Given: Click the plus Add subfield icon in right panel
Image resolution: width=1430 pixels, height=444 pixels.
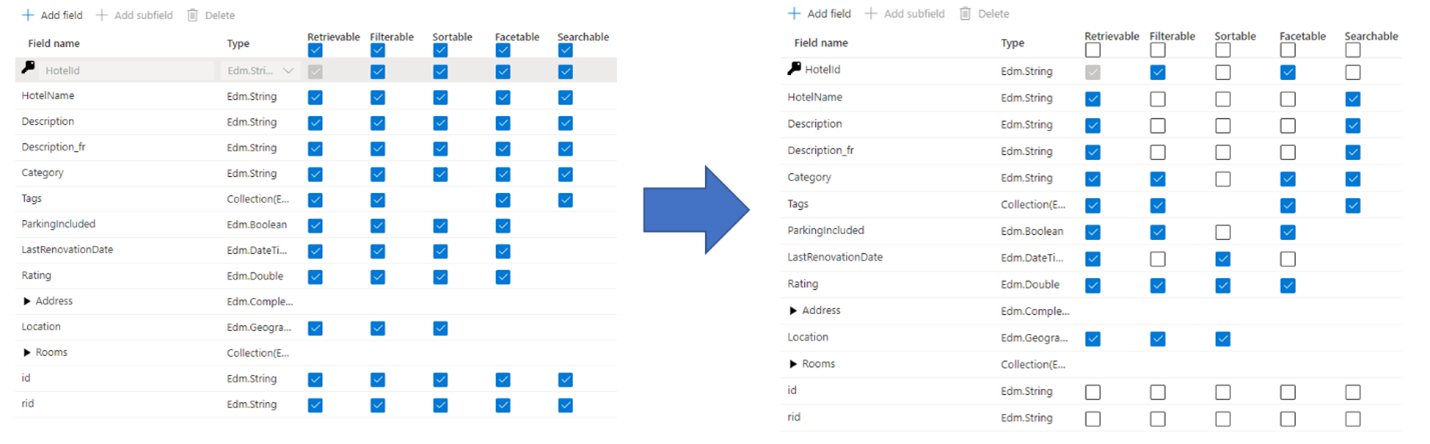Looking at the screenshot, I should (871, 13).
